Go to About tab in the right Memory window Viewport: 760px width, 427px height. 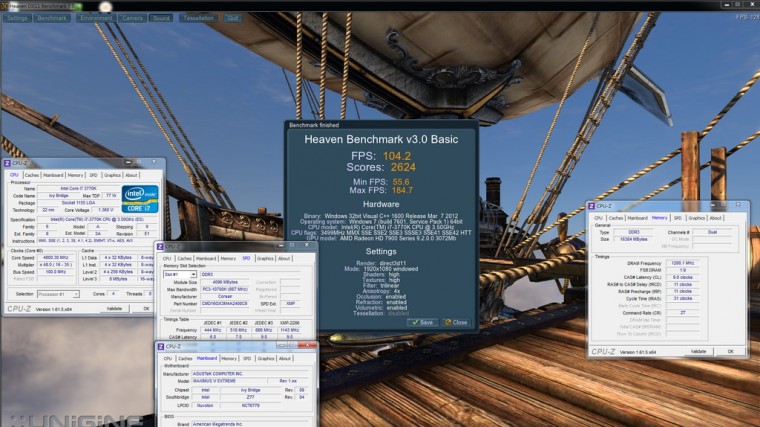[x=715, y=218]
